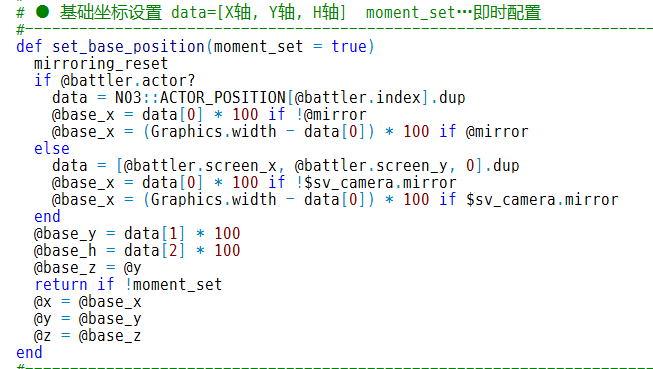Click the '@y = @base_y' line

[87, 319]
